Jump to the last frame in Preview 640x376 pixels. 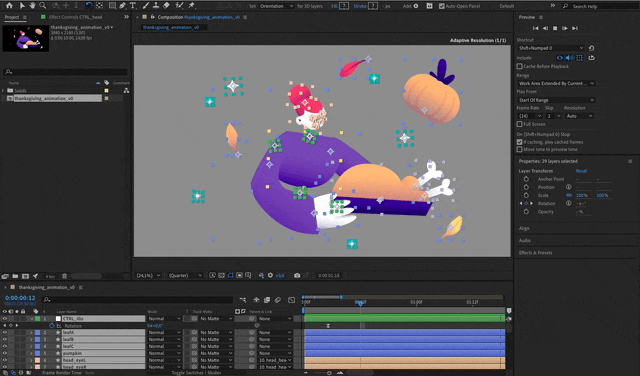pyautogui.click(x=575, y=28)
